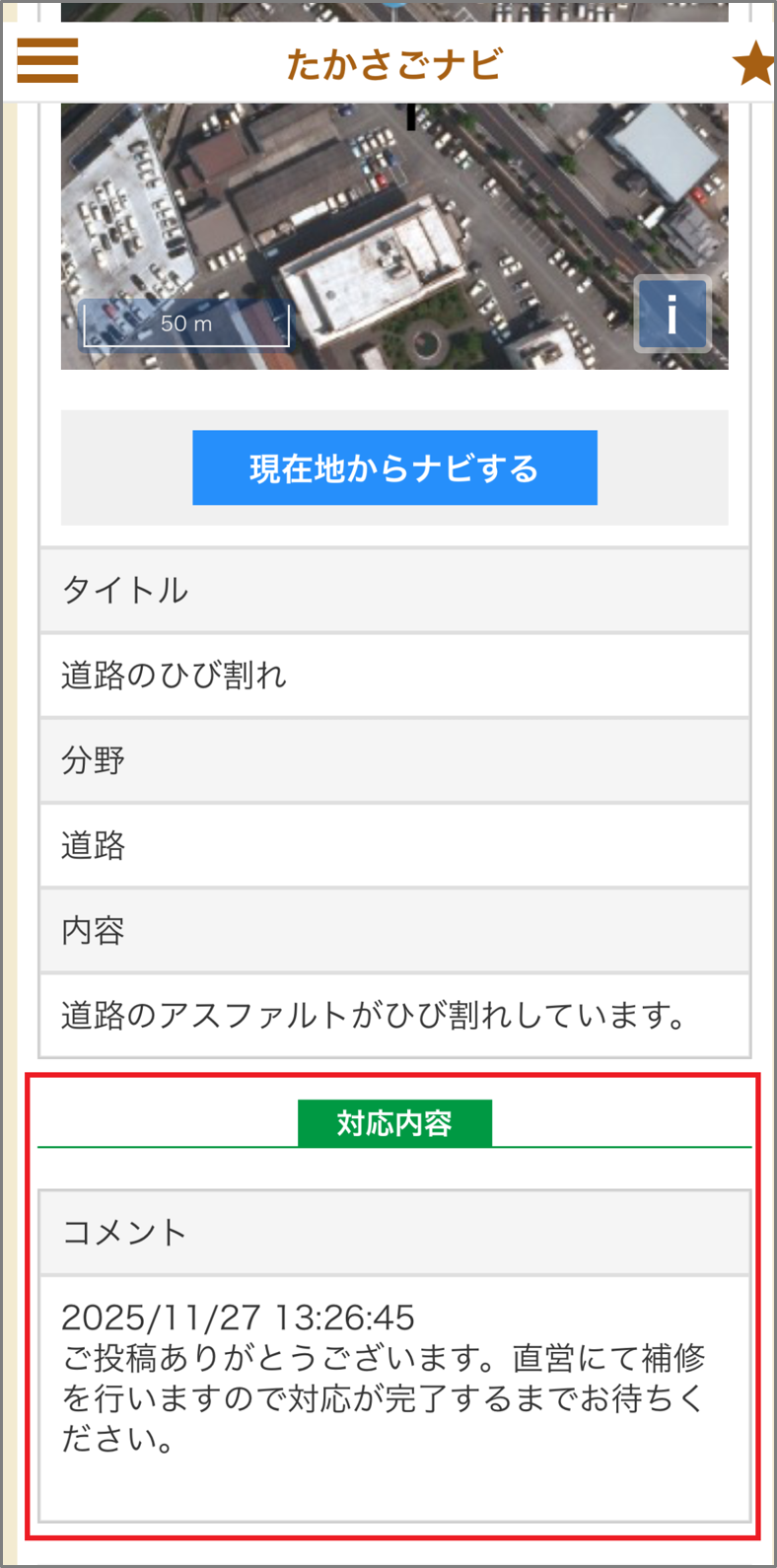Select the 対応内容 green tab label
Screen dimensions: 777x1568
[394, 1123]
